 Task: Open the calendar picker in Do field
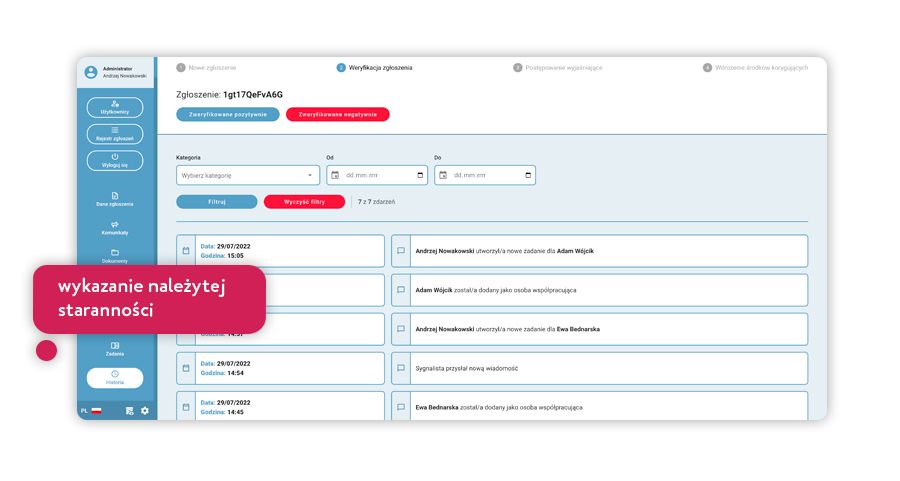point(528,175)
